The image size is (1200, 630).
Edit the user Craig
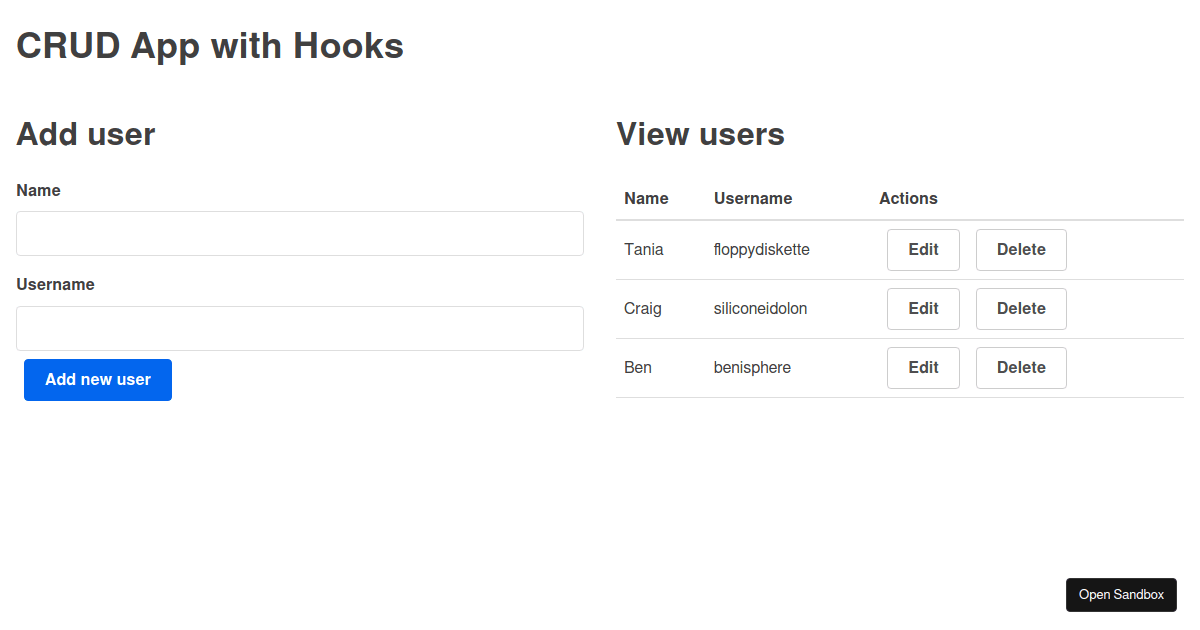[x=922, y=308]
